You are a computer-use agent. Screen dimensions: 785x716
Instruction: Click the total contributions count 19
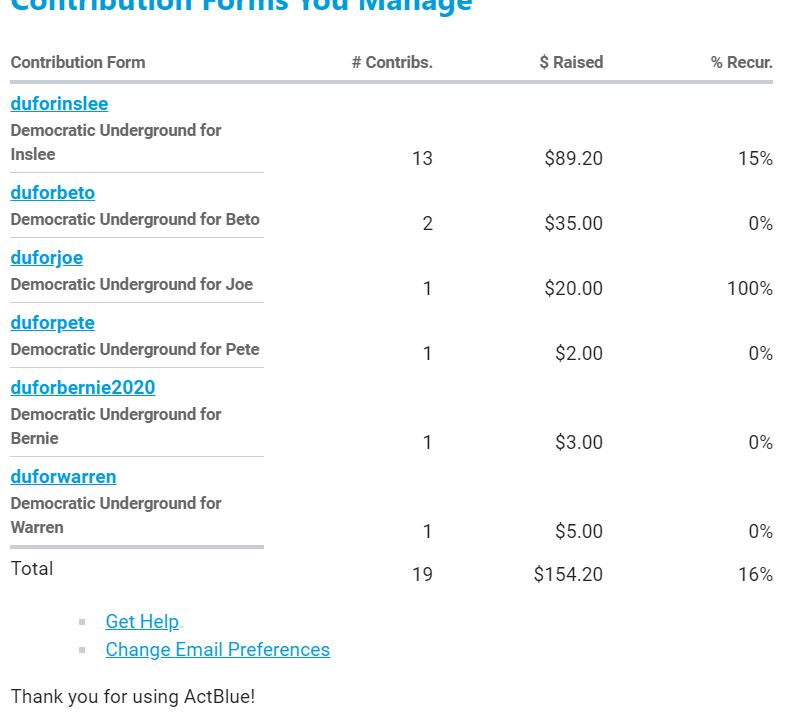pyautogui.click(x=422, y=575)
